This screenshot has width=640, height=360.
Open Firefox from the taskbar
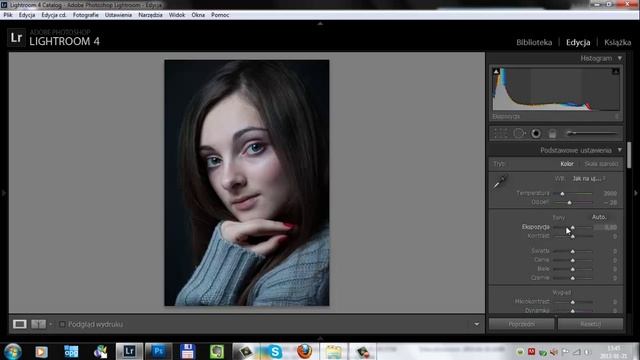(304, 351)
